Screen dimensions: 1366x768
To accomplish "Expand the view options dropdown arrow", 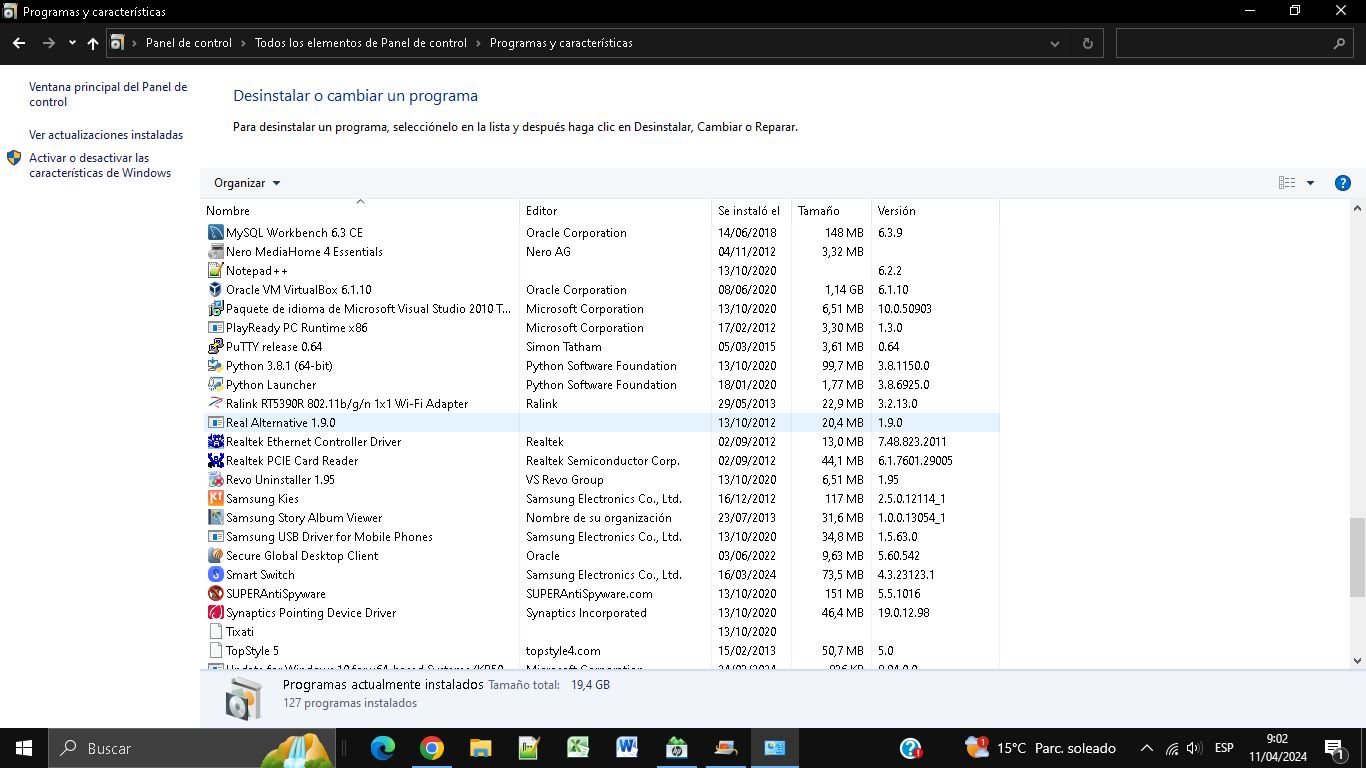I will click(1310, 183).
